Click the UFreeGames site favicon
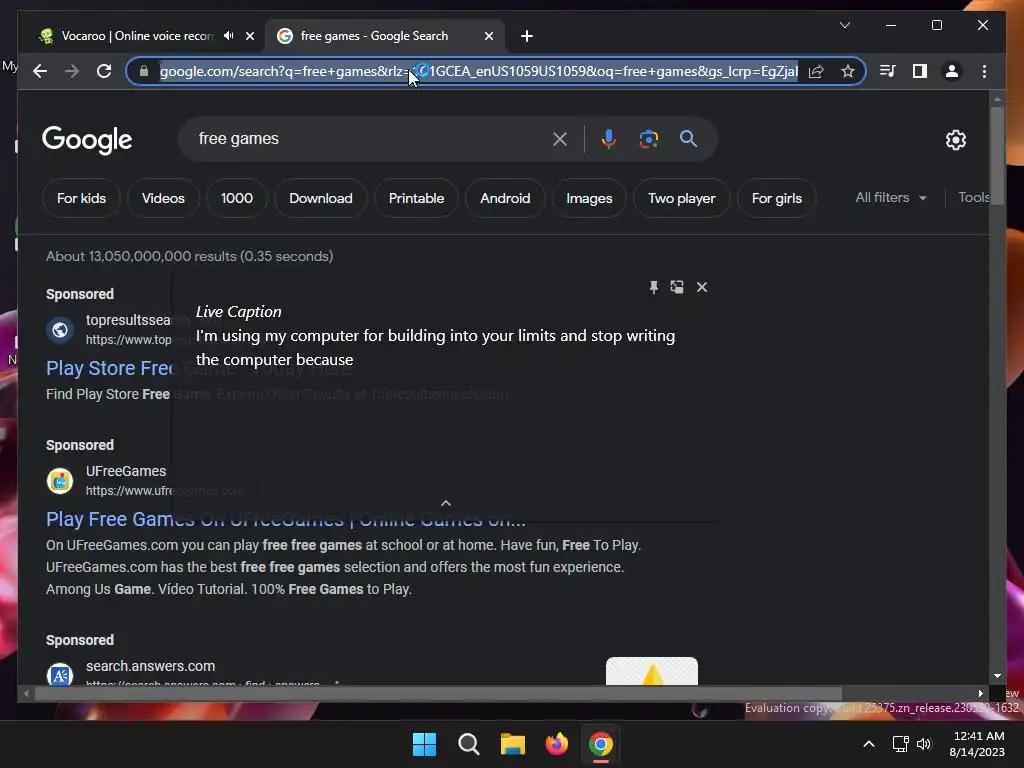The height and width of the screenshot is (768, 1024). 59,481
